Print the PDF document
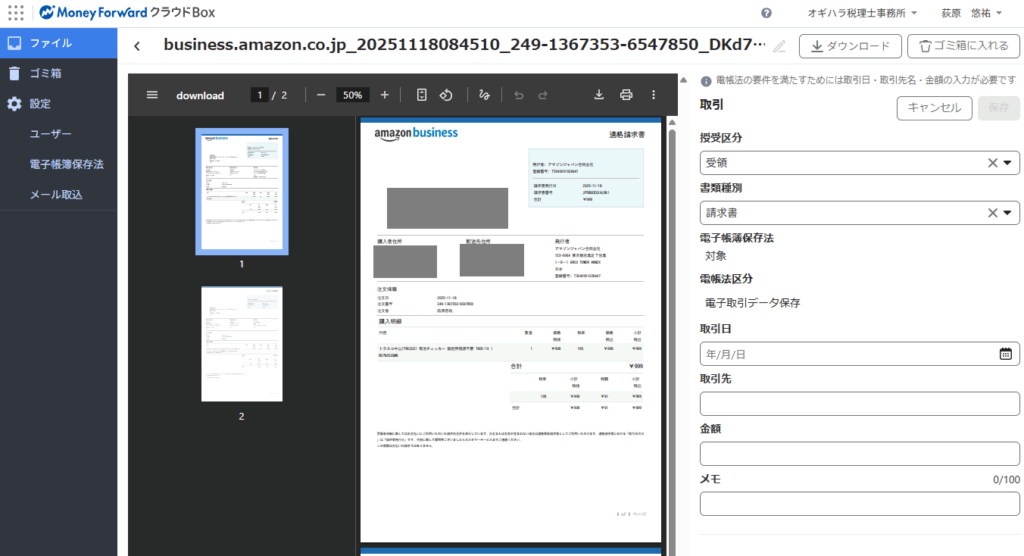 point(626,95)
